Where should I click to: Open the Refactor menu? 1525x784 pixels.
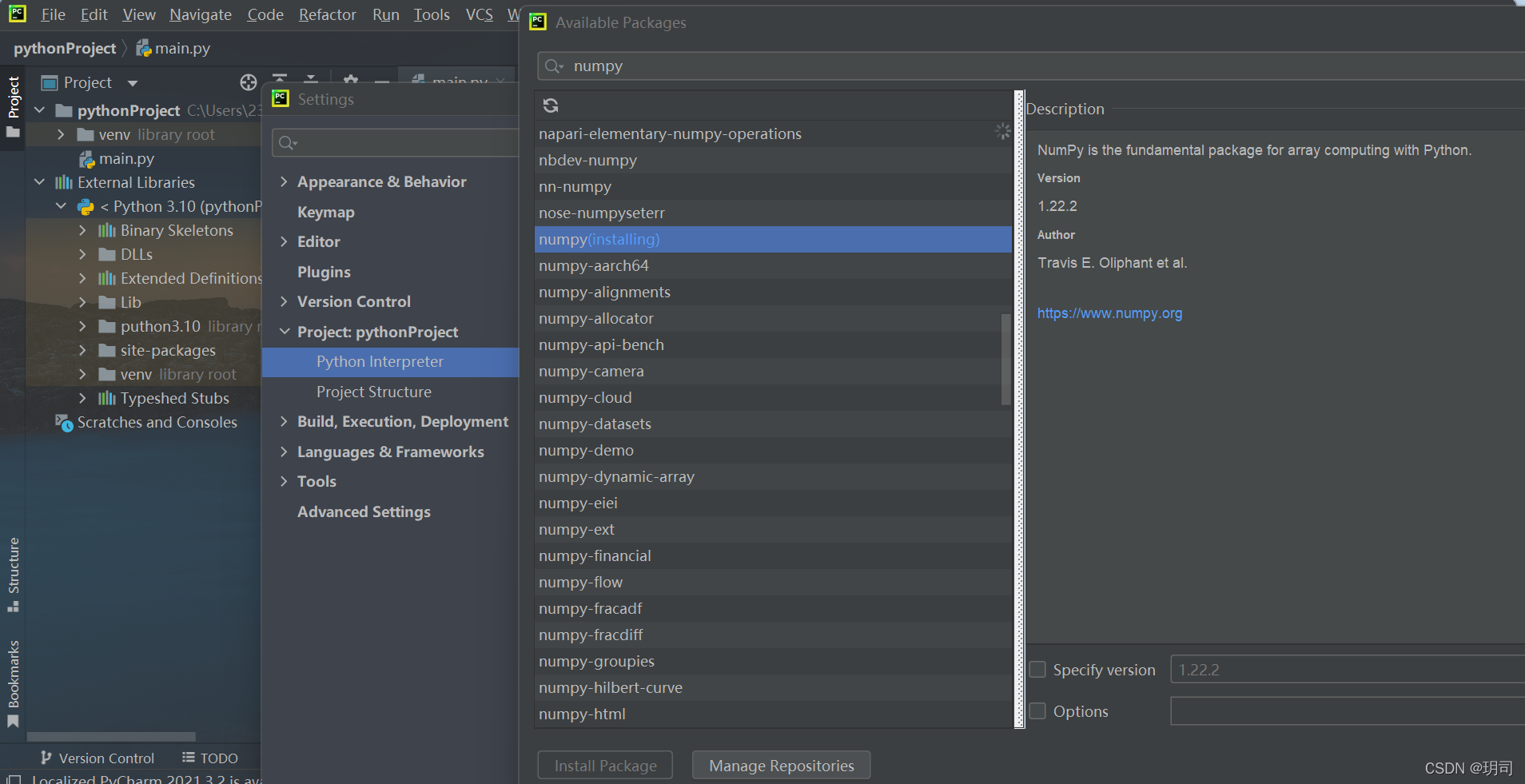pos(328,14)
